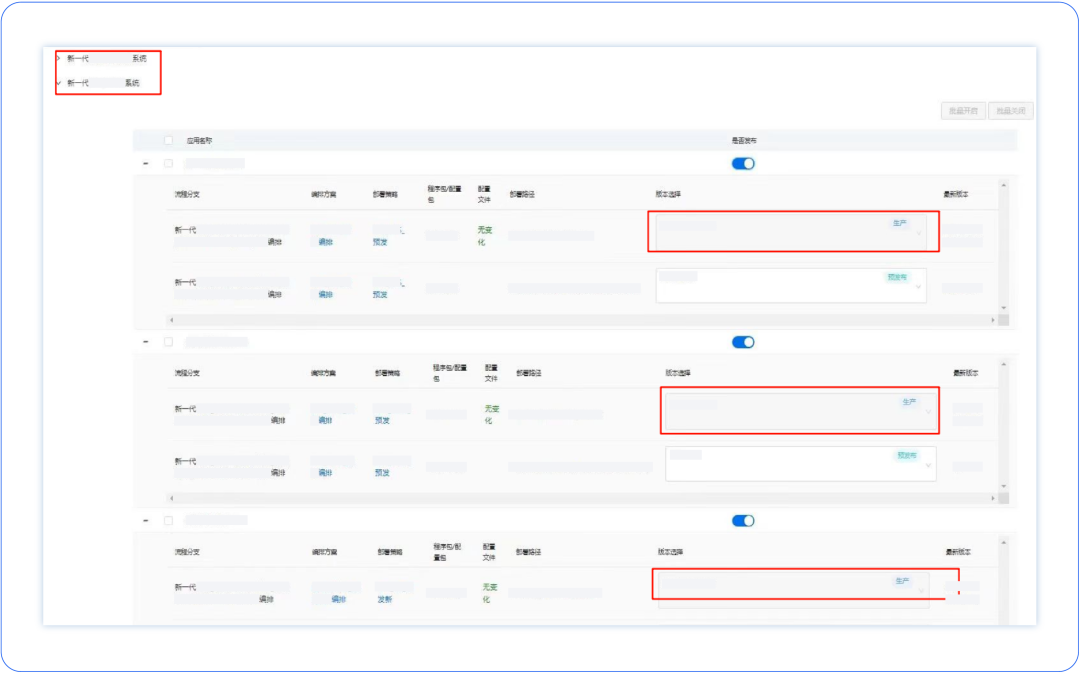Viewport: 1080px width, 673px height.
Task: Click green 无变化 text in second application
Action: coord(491,415)
